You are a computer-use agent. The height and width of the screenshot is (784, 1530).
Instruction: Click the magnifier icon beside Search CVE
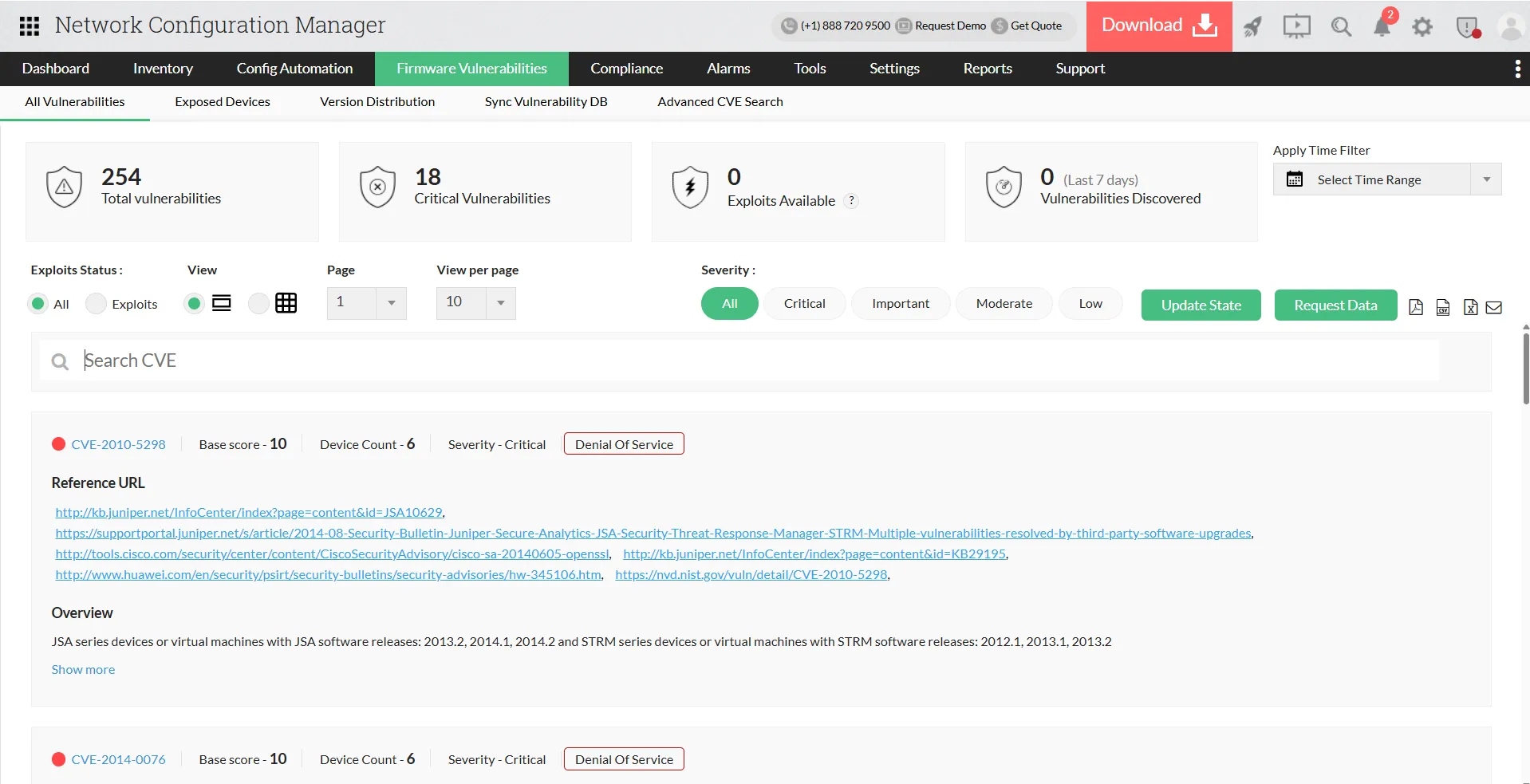[x=60, y=362]
